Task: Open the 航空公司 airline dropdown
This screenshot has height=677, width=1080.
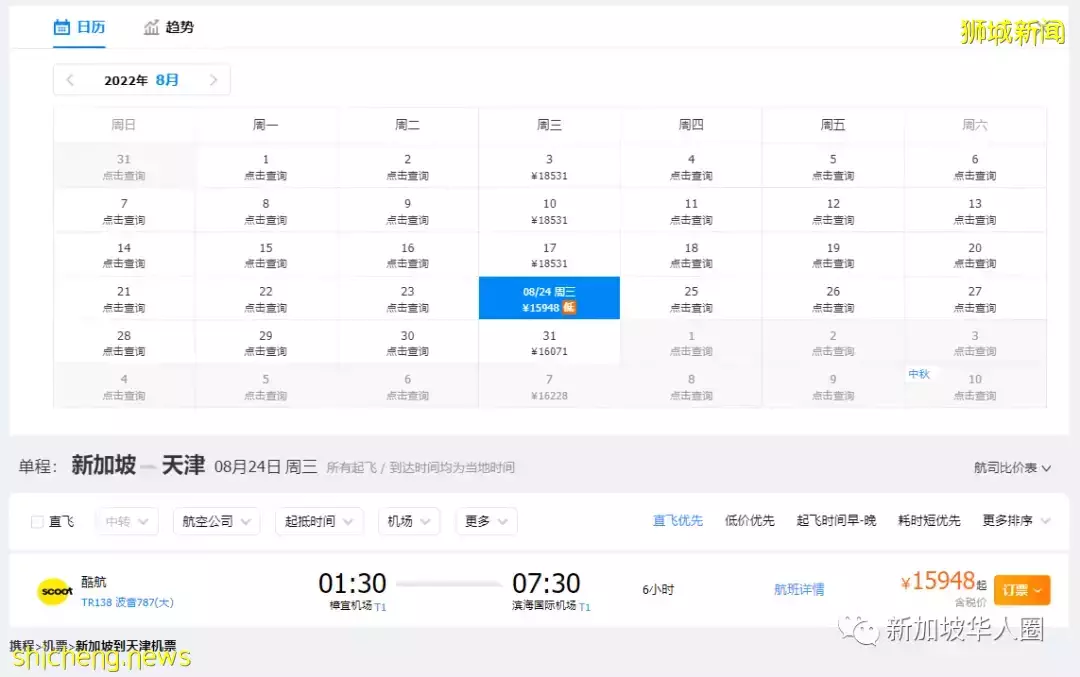Action: [216, 521]
